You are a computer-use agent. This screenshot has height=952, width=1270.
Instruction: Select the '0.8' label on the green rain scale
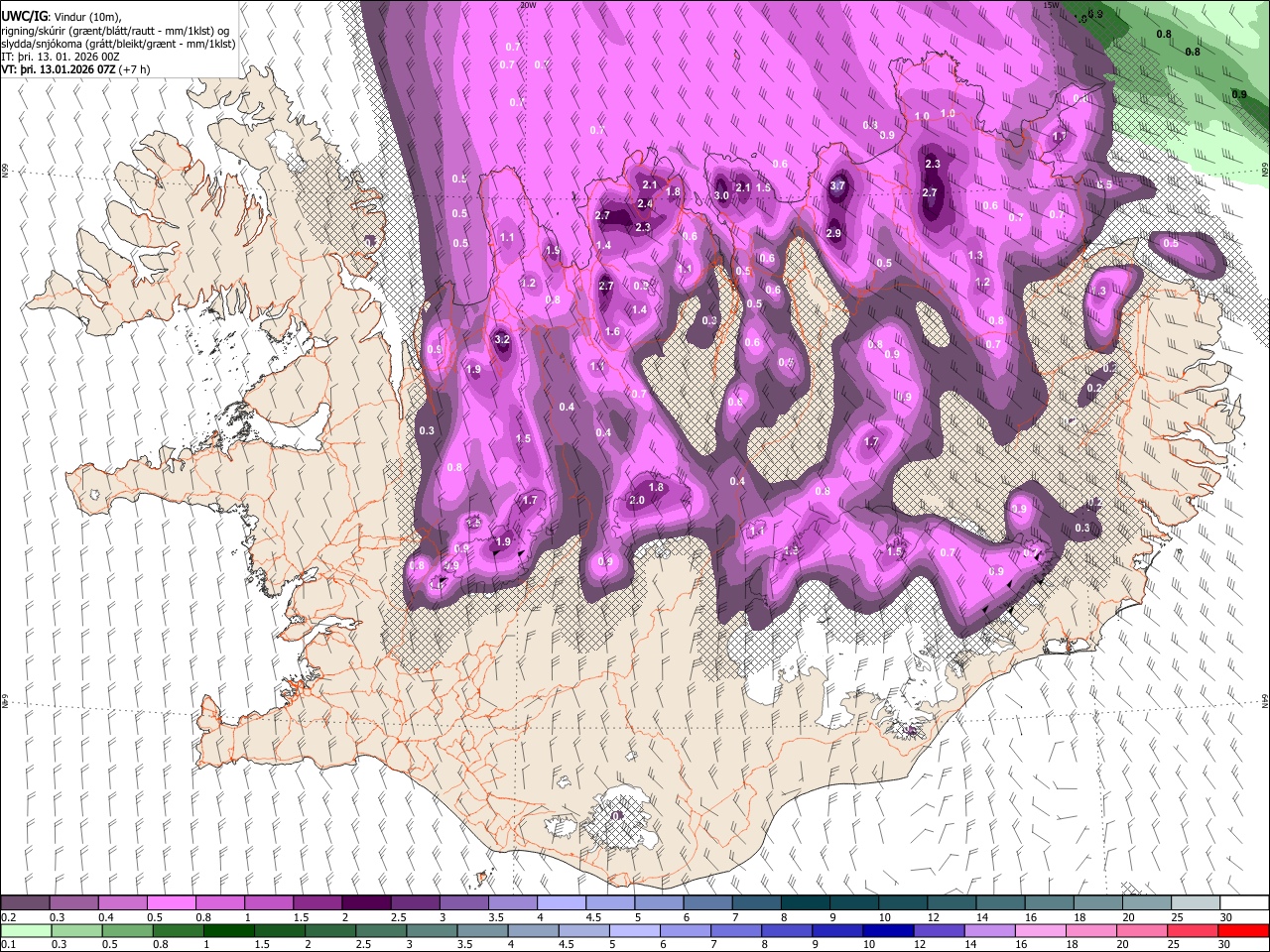(x=160, y=944)
